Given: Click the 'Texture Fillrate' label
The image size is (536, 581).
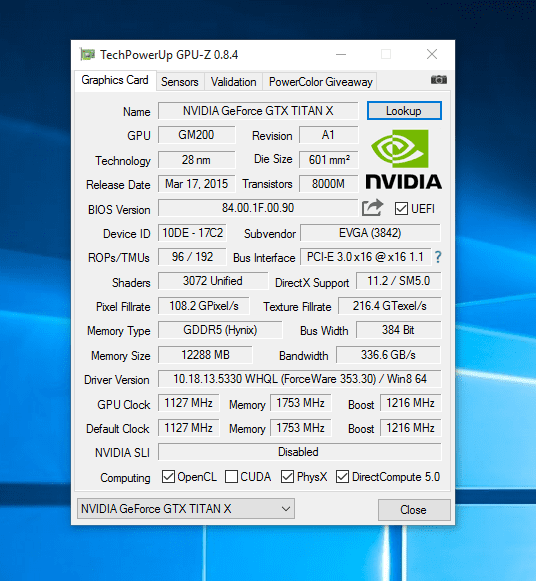Looking at the screenshot, I should [297, 307].
